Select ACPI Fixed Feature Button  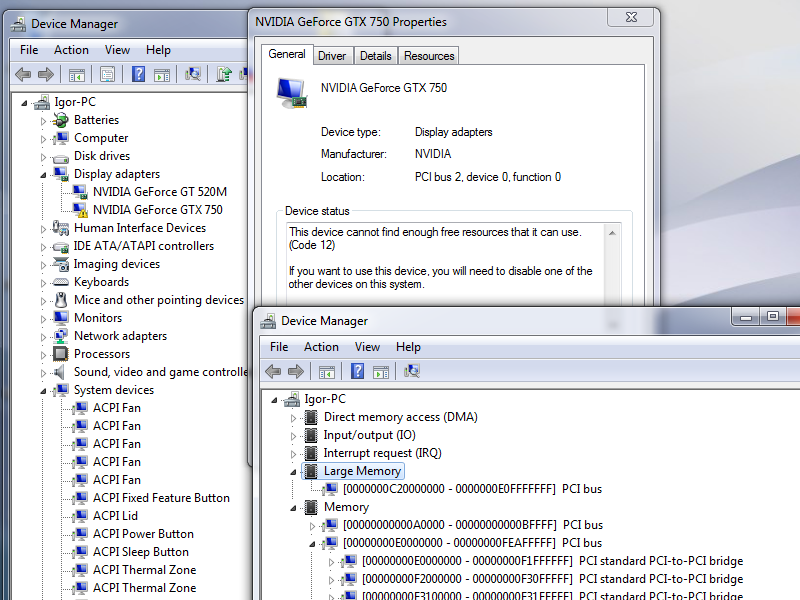click(x=161, y=498)
